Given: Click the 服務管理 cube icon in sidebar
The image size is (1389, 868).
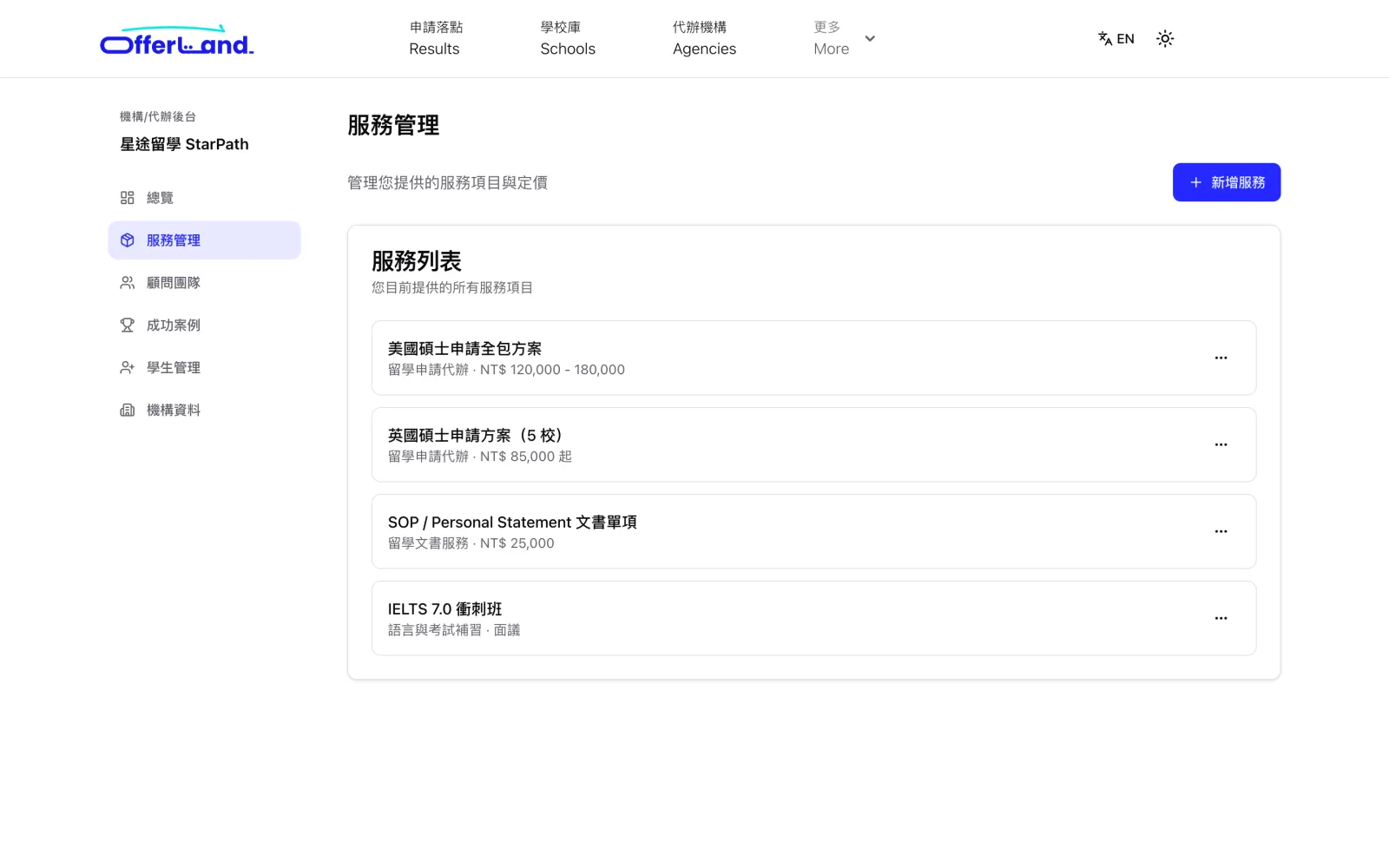Looking at the screenshot, I should point(127,240).
